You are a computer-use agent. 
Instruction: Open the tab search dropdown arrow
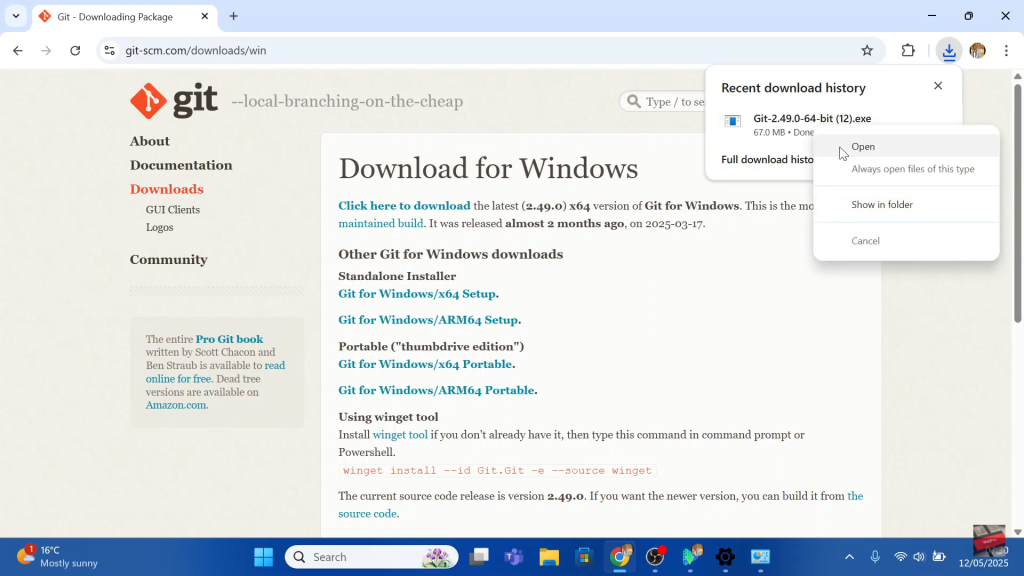16,16
